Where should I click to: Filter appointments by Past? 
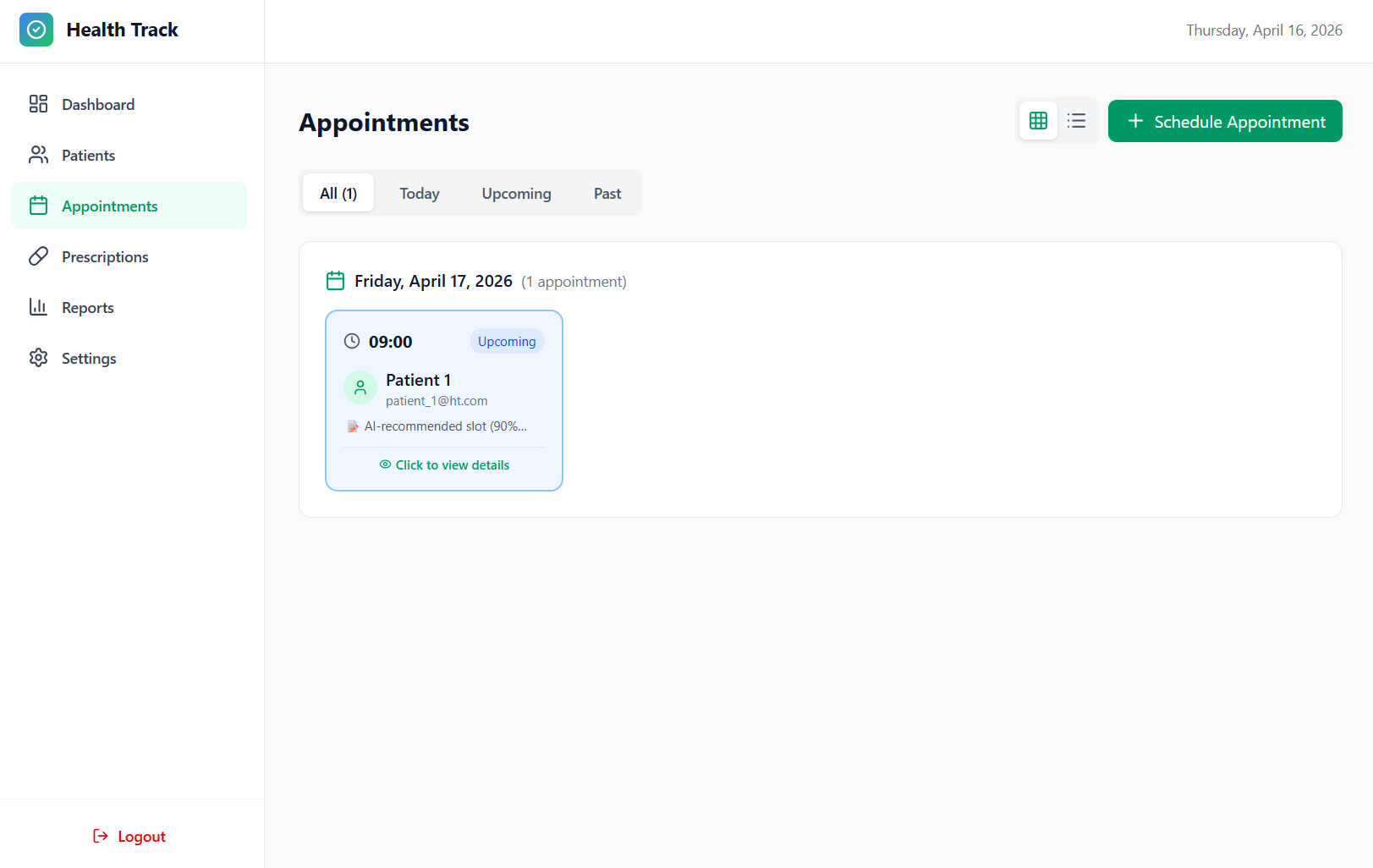(607, 193)
